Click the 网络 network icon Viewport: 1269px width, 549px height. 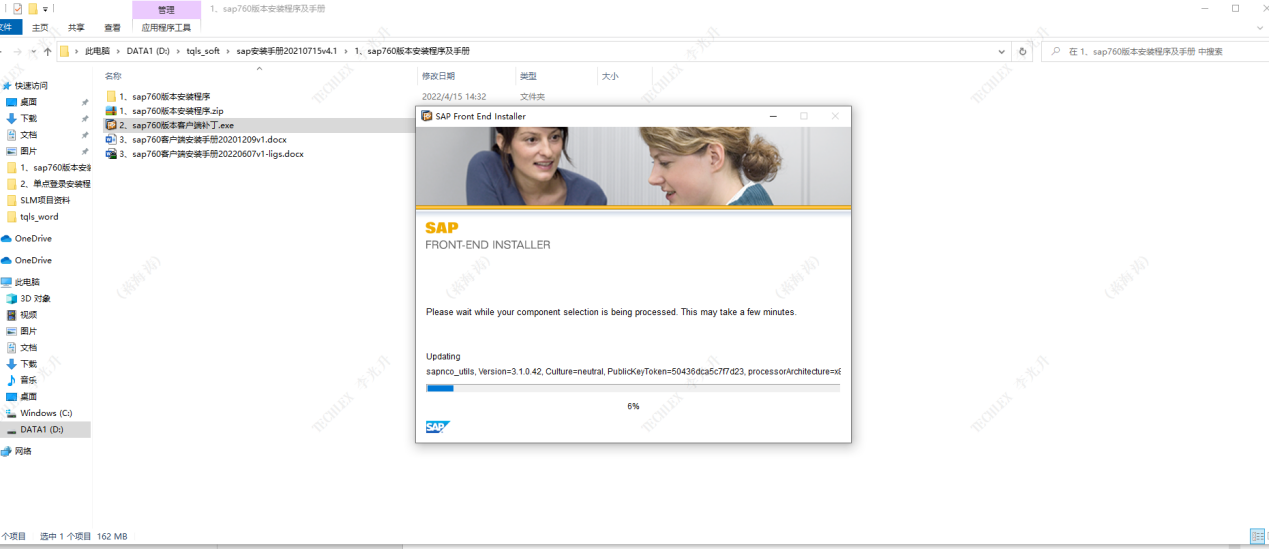coord(7,451)
